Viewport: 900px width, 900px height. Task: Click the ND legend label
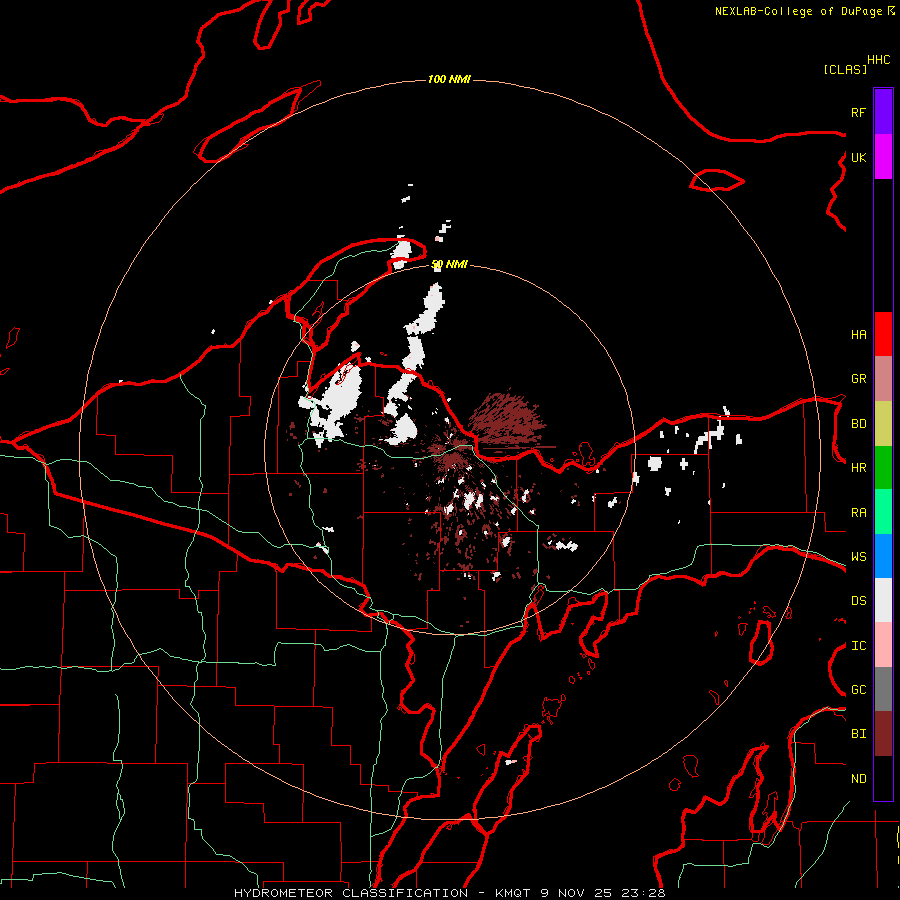click(858, 779)
